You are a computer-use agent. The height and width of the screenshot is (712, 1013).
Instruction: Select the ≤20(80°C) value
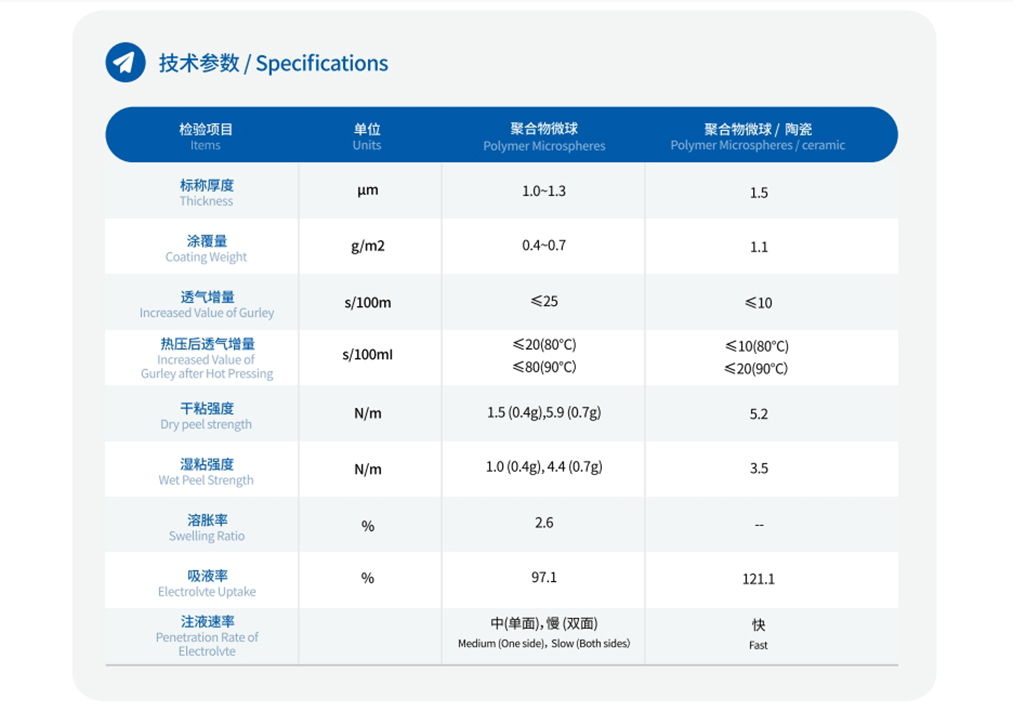pyautogui.click(x=544, y=344)
